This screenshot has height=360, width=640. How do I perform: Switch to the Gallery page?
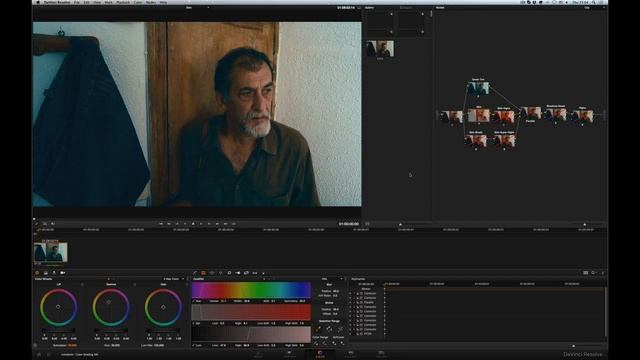point(351,354)
